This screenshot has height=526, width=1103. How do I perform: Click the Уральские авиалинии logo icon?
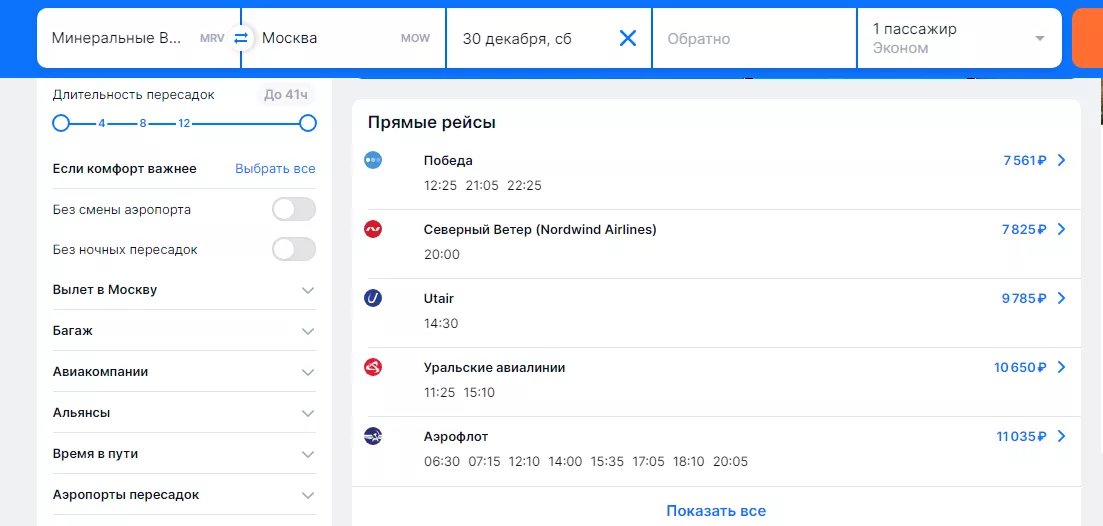[373, 367]
